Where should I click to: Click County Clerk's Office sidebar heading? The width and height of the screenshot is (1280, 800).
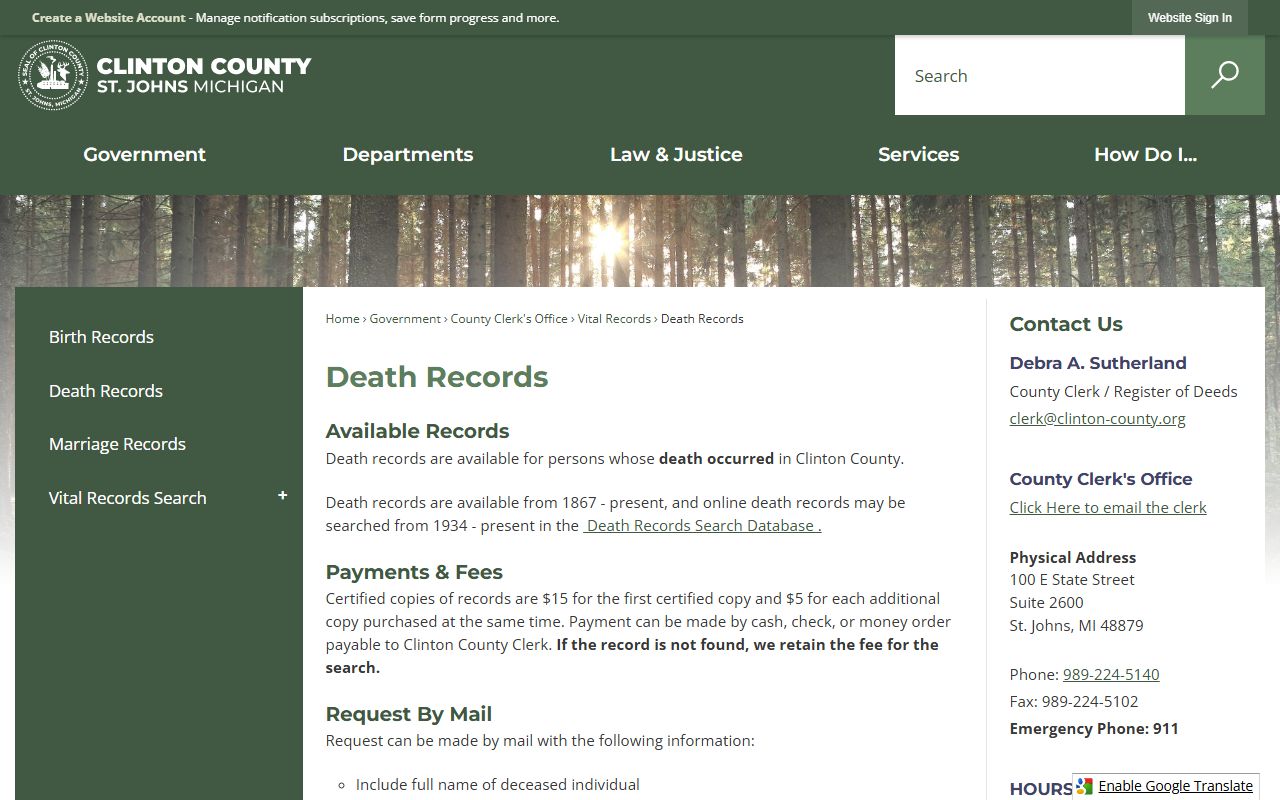pos(1101,479)
